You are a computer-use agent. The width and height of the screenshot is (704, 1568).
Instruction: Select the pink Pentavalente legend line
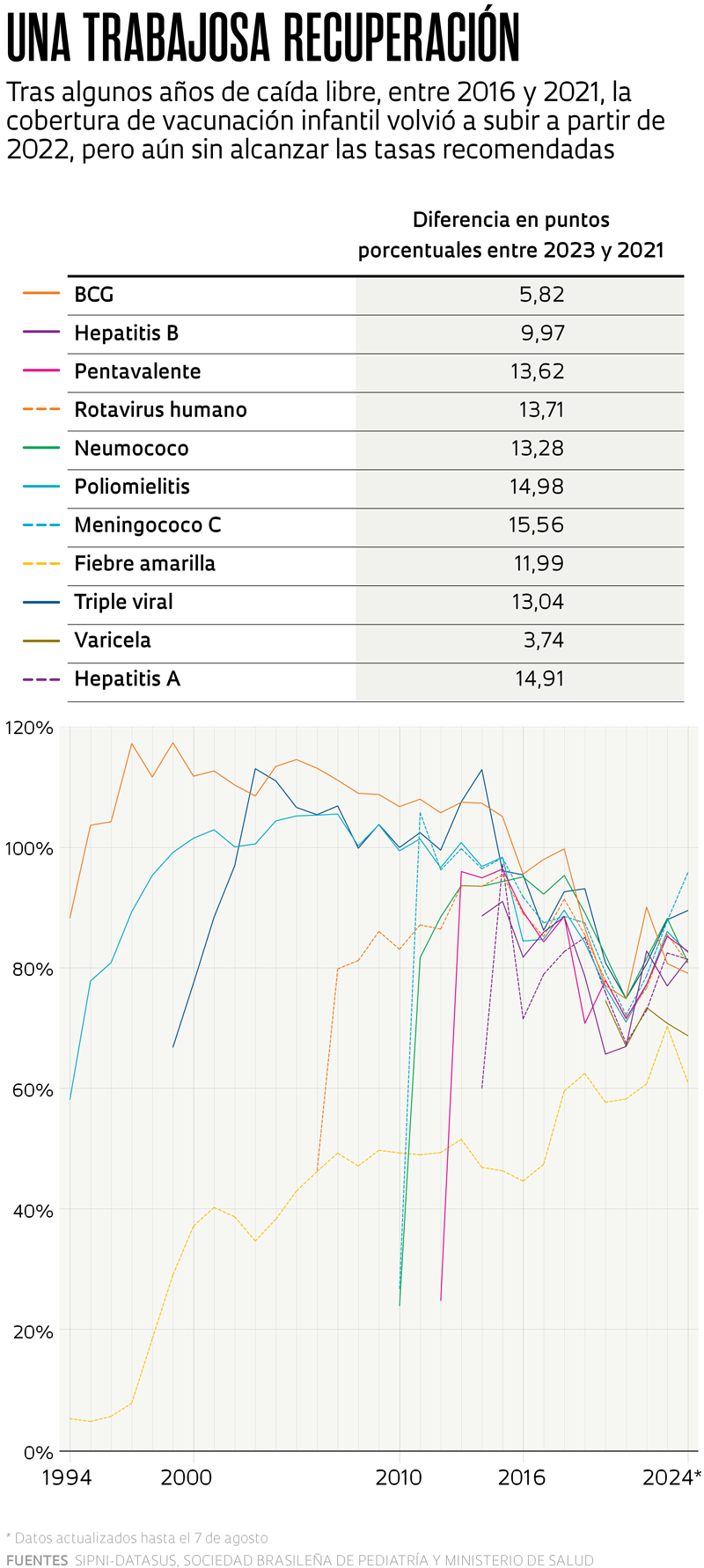click(41, 371)
